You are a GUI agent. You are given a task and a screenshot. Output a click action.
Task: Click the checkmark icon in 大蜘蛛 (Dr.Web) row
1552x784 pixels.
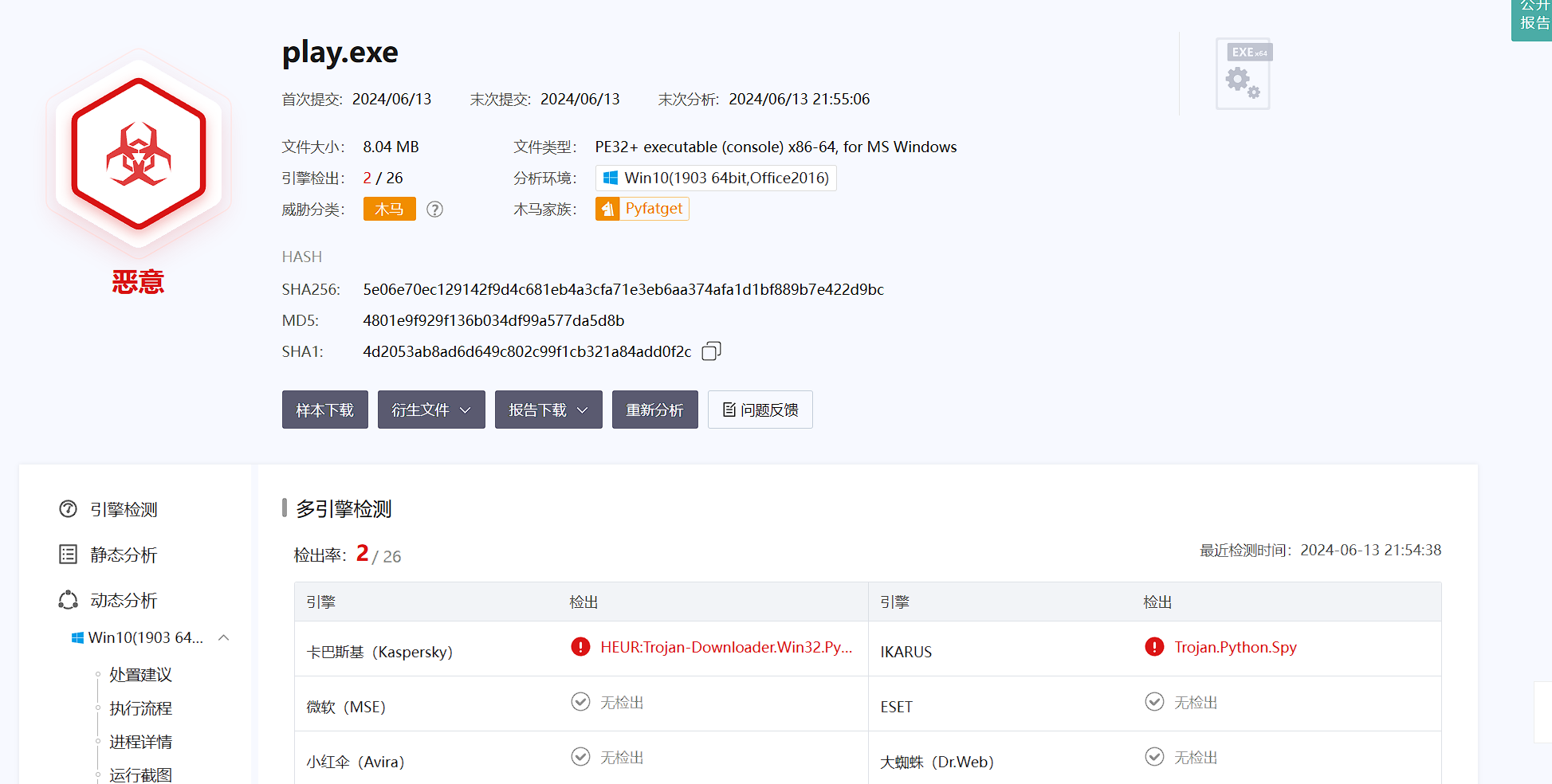(x=1154, y=757)
